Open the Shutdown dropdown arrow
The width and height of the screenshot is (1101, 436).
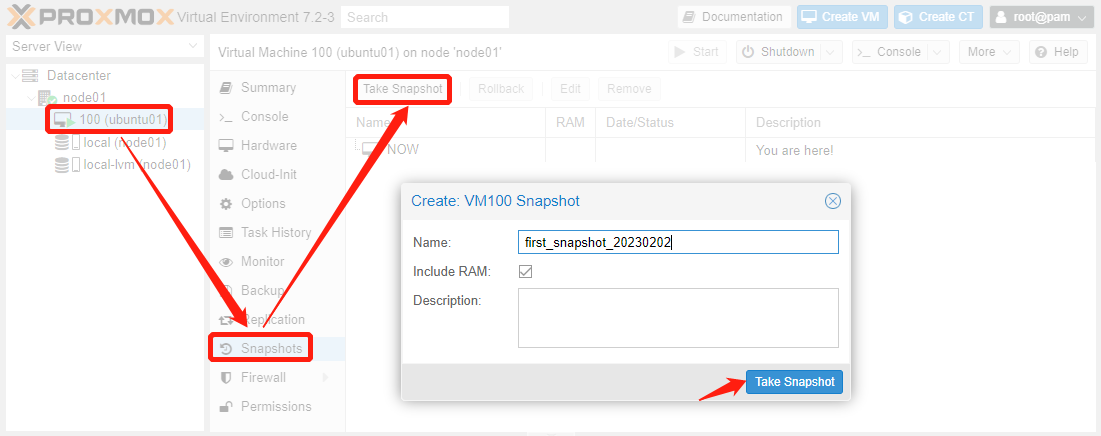coord(831,52)
